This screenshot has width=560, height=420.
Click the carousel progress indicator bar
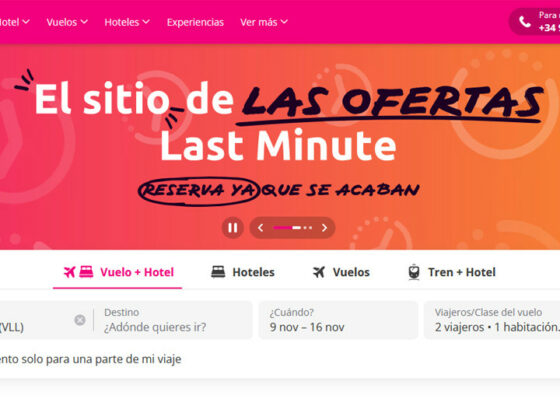coord(292,228)
